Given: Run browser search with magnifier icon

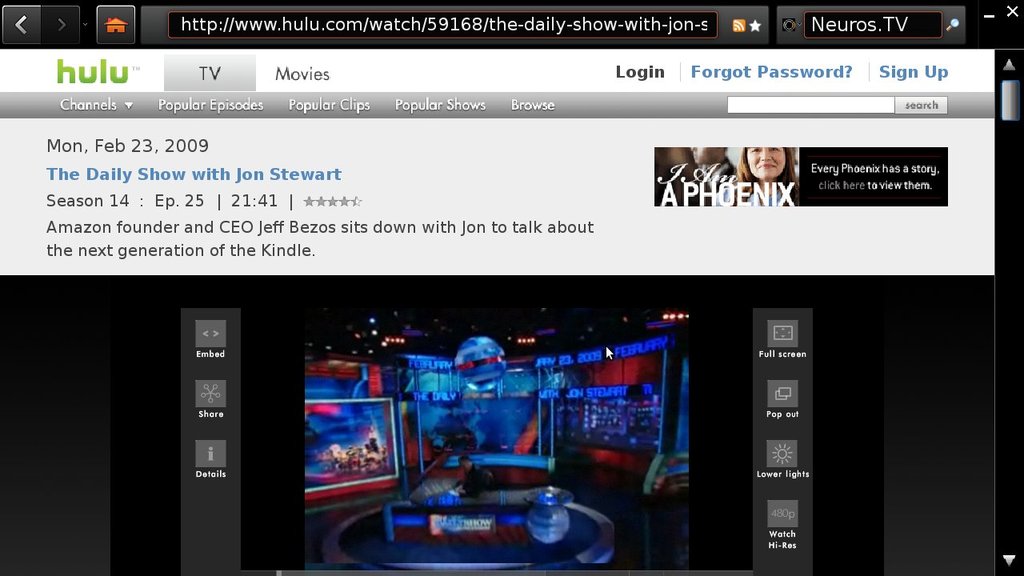Looking at the screenshot, I should coord(953,25).
